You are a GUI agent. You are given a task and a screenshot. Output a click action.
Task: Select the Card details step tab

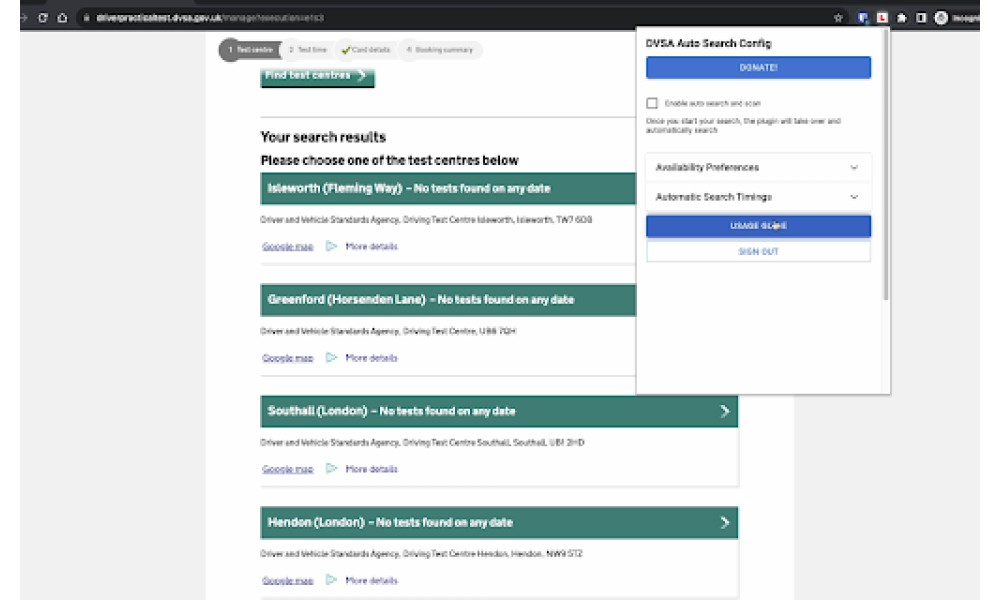click(x=365, y=50)
